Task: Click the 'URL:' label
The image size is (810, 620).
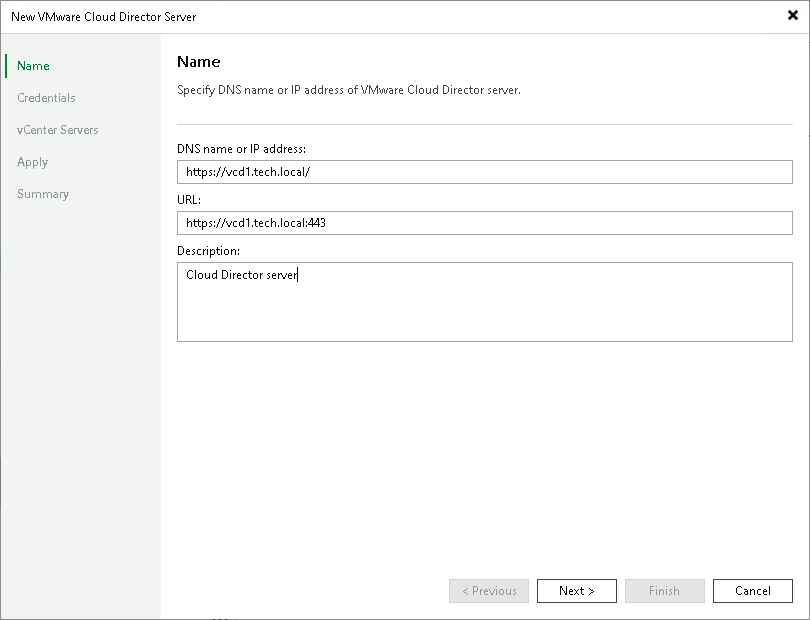Action: [x=189, y=199]
